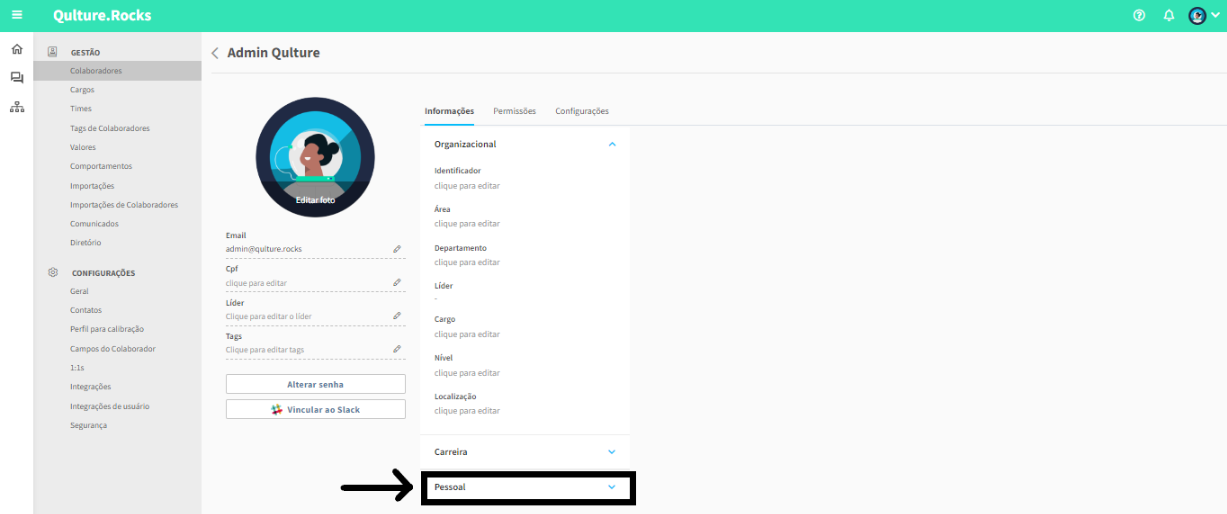
Task: Open the hamburger menu icon
Action: [16, 16]
